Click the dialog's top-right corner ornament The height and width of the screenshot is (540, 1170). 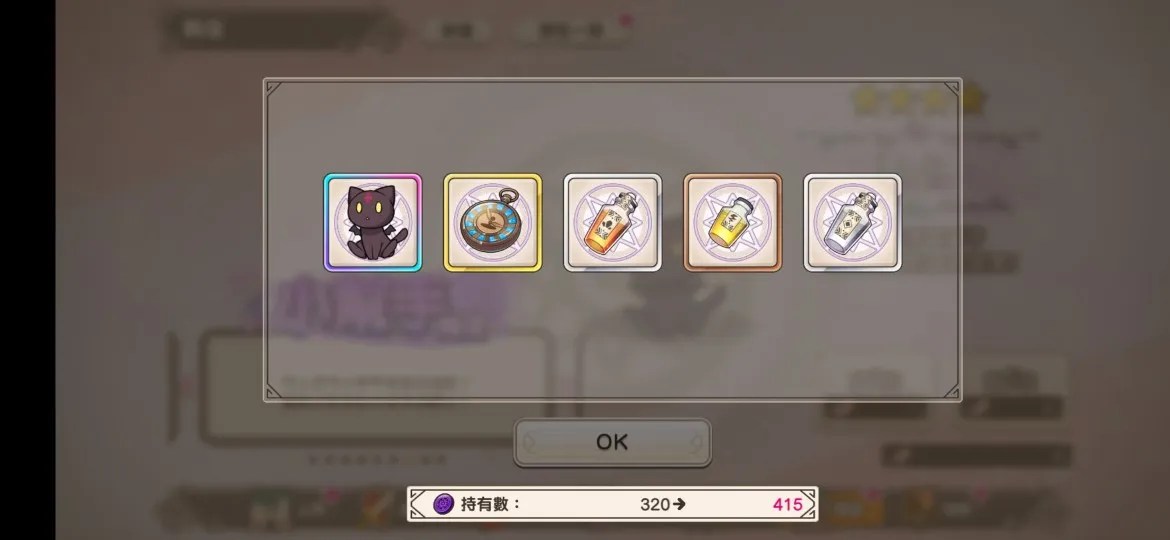pyautogui.click(x=952, y=88)
